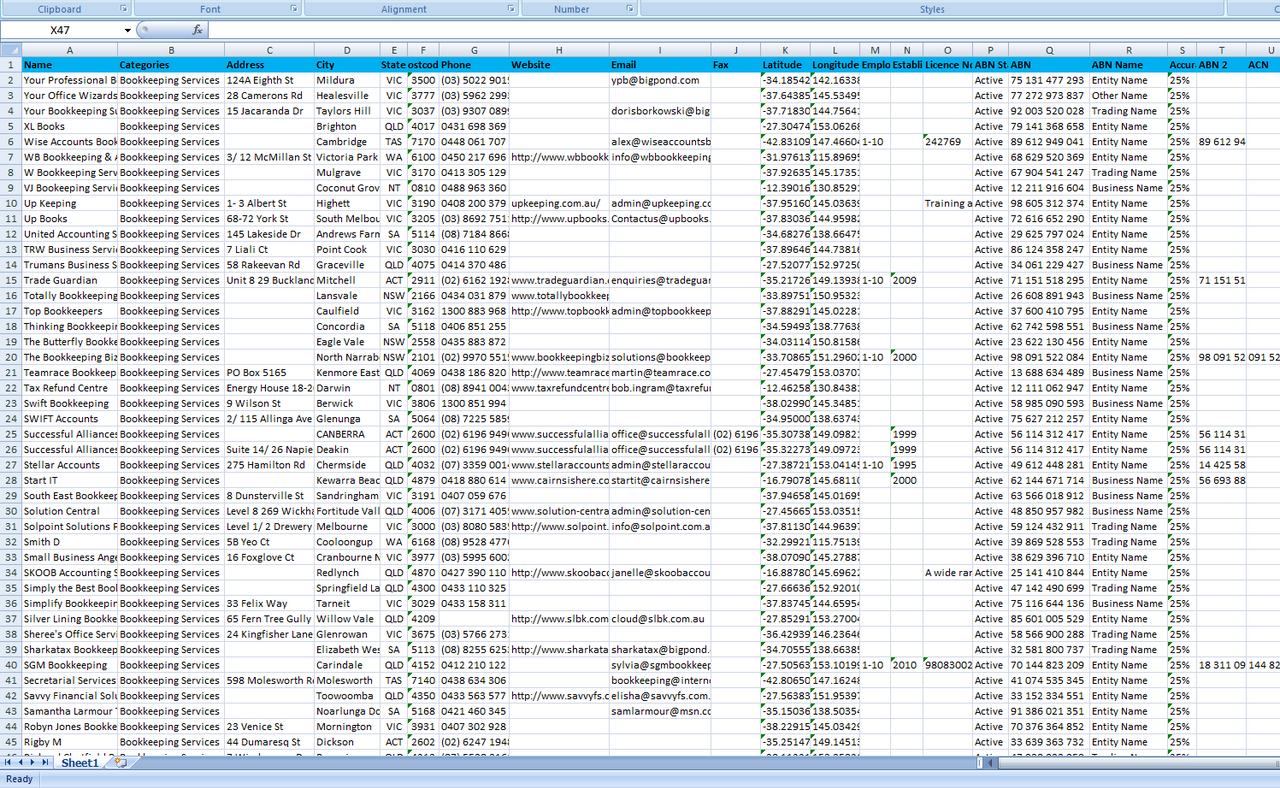Select the Email header cell
Screen dimensions: 1280x788
[x=660, y=65]
